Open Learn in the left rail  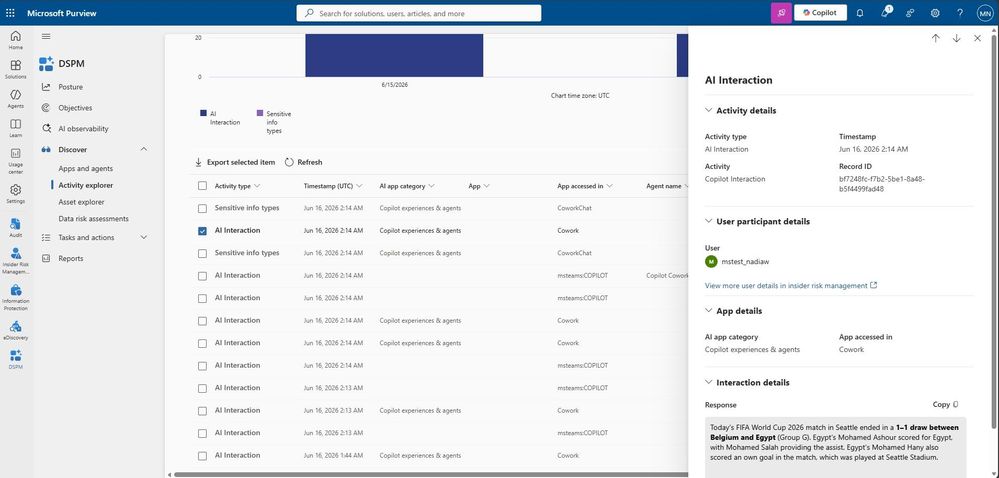click(x=15, y=128)
